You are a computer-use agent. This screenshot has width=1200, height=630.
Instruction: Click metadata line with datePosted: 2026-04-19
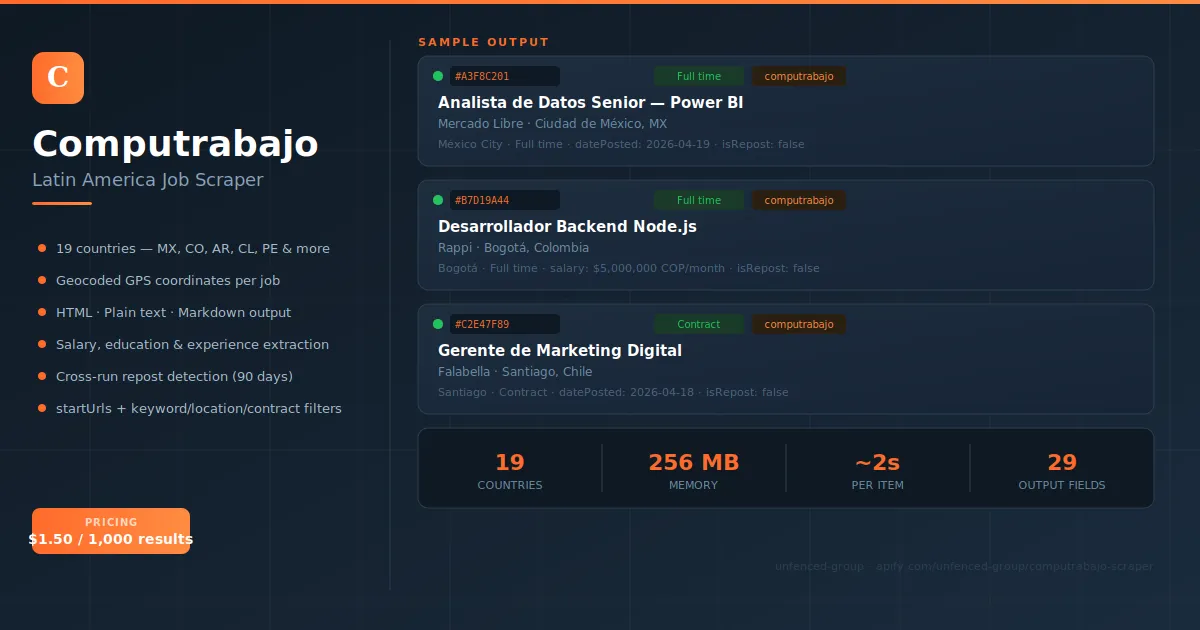point(621,144)
